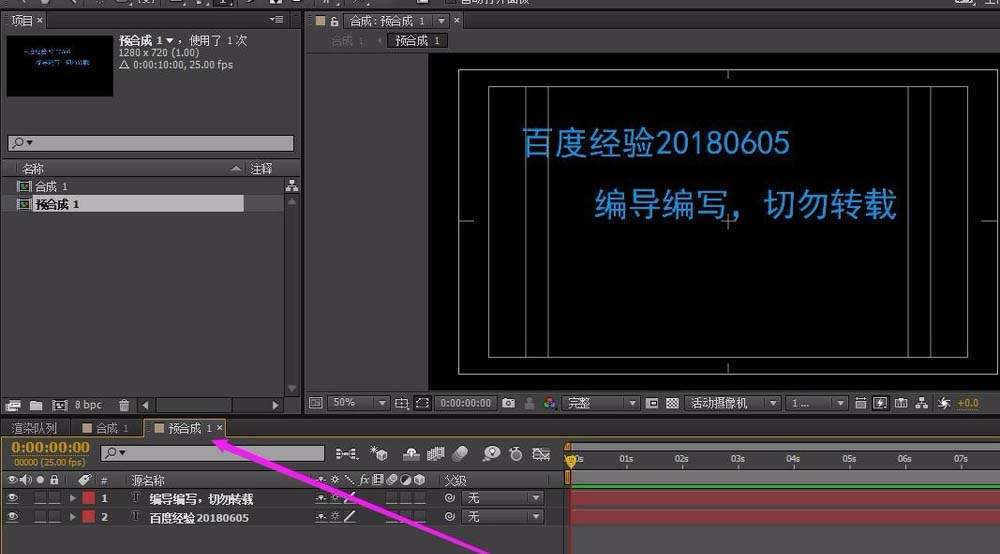Toggle mask and shape path visibility icon
Image resolution: width=1000 pixels, height=554 pixels.
422,403
